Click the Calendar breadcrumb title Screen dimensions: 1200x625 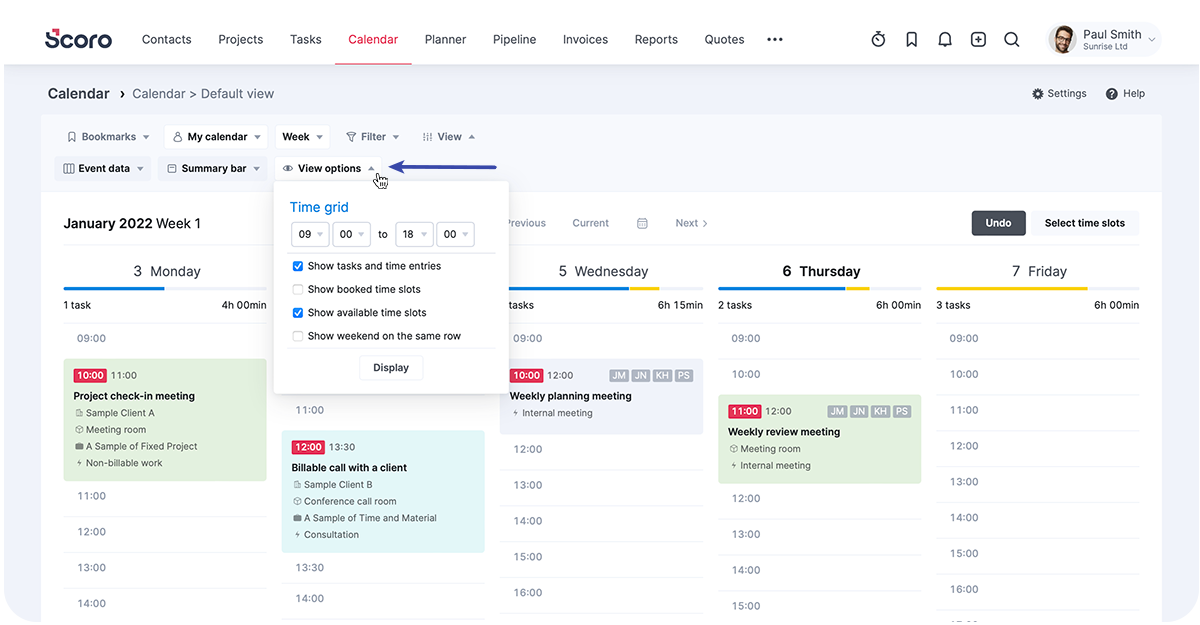(79, 94)
